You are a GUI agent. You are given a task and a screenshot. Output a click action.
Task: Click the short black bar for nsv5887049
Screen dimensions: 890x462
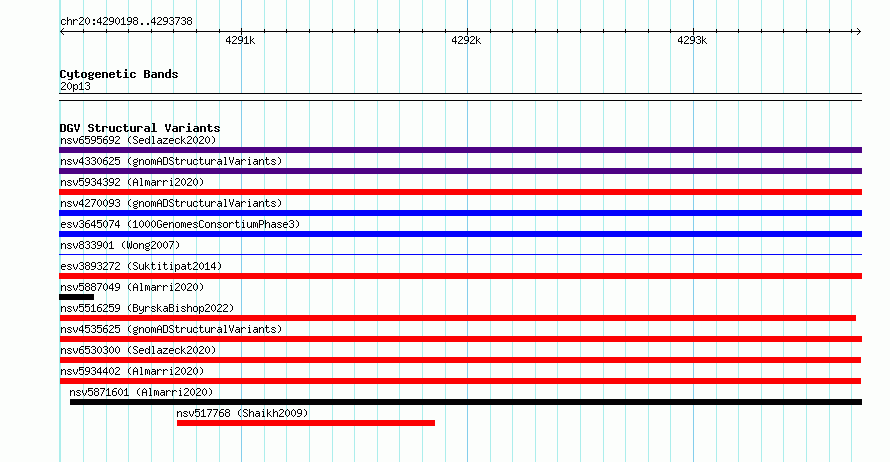(x=77, y=297)
